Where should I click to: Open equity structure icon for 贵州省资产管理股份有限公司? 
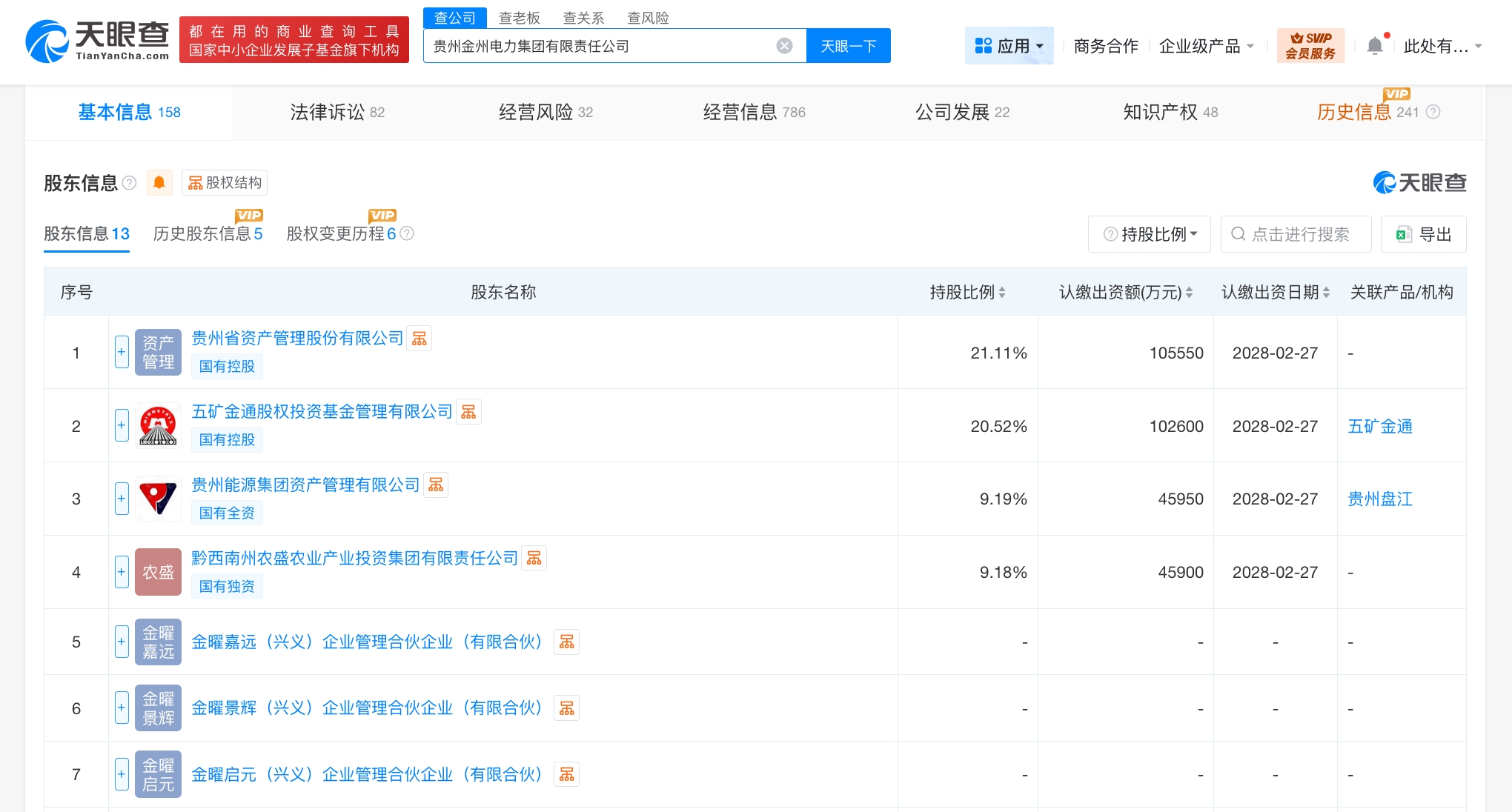click(x=419, y=339)
